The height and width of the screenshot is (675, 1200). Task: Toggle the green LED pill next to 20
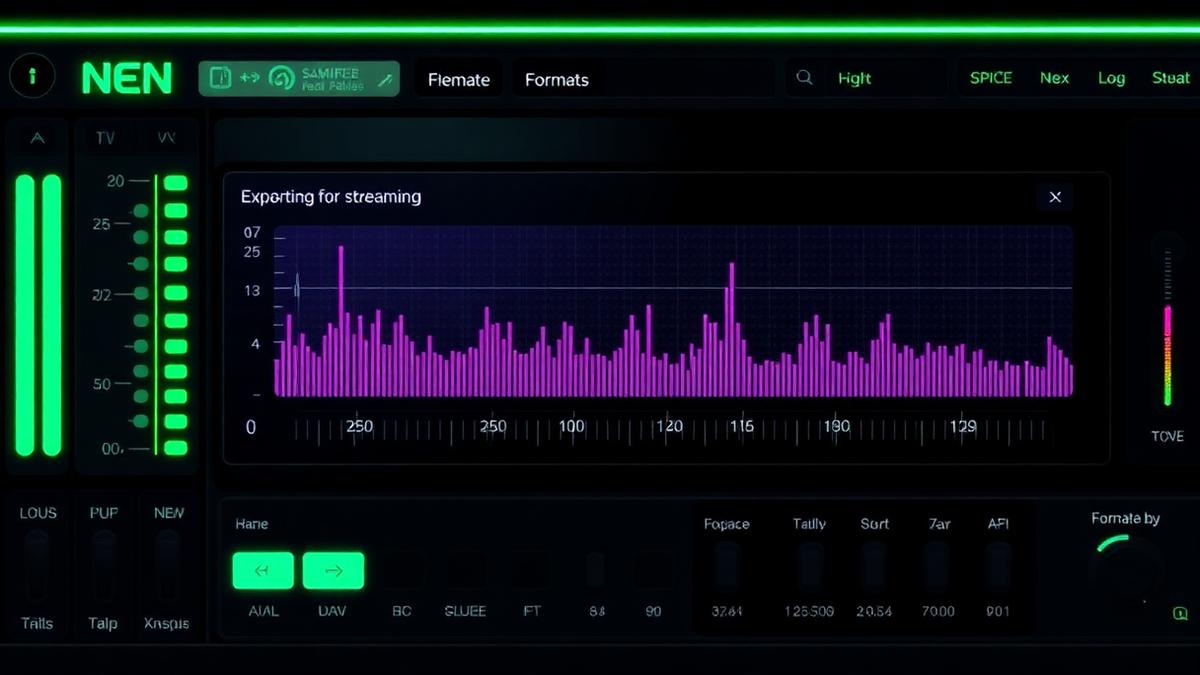tap(176, 183)
